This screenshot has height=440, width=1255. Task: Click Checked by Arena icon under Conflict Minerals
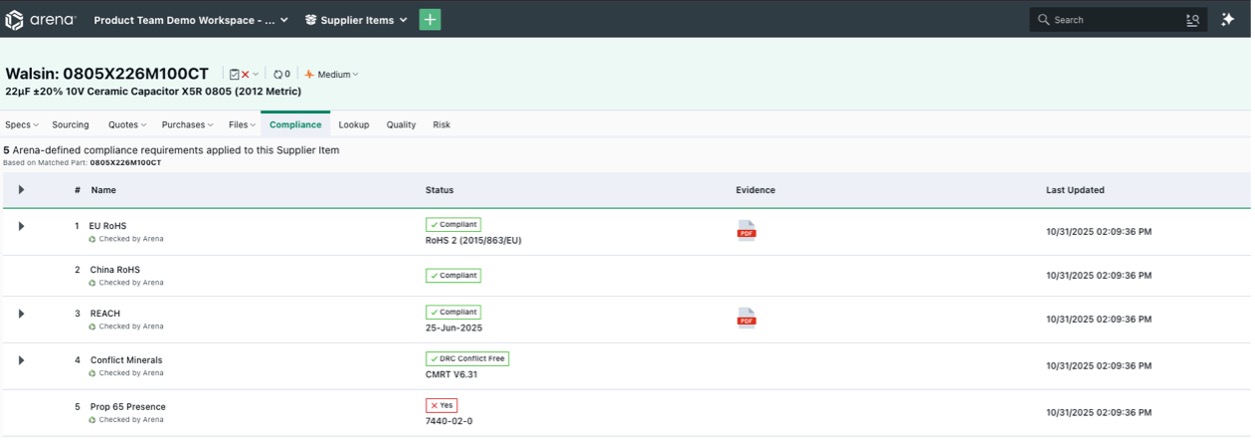[93, 373]
